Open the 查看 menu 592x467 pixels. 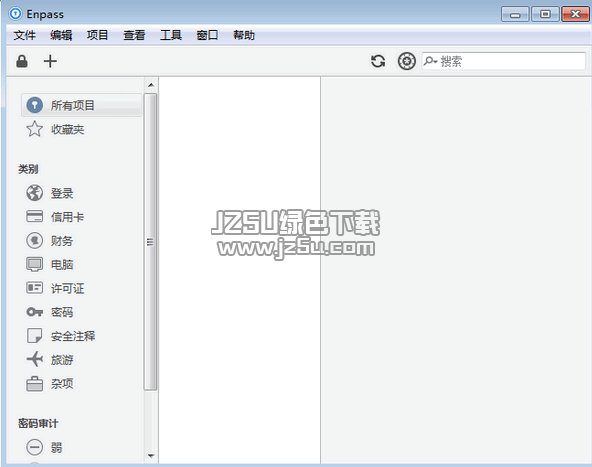click(134, 35)
